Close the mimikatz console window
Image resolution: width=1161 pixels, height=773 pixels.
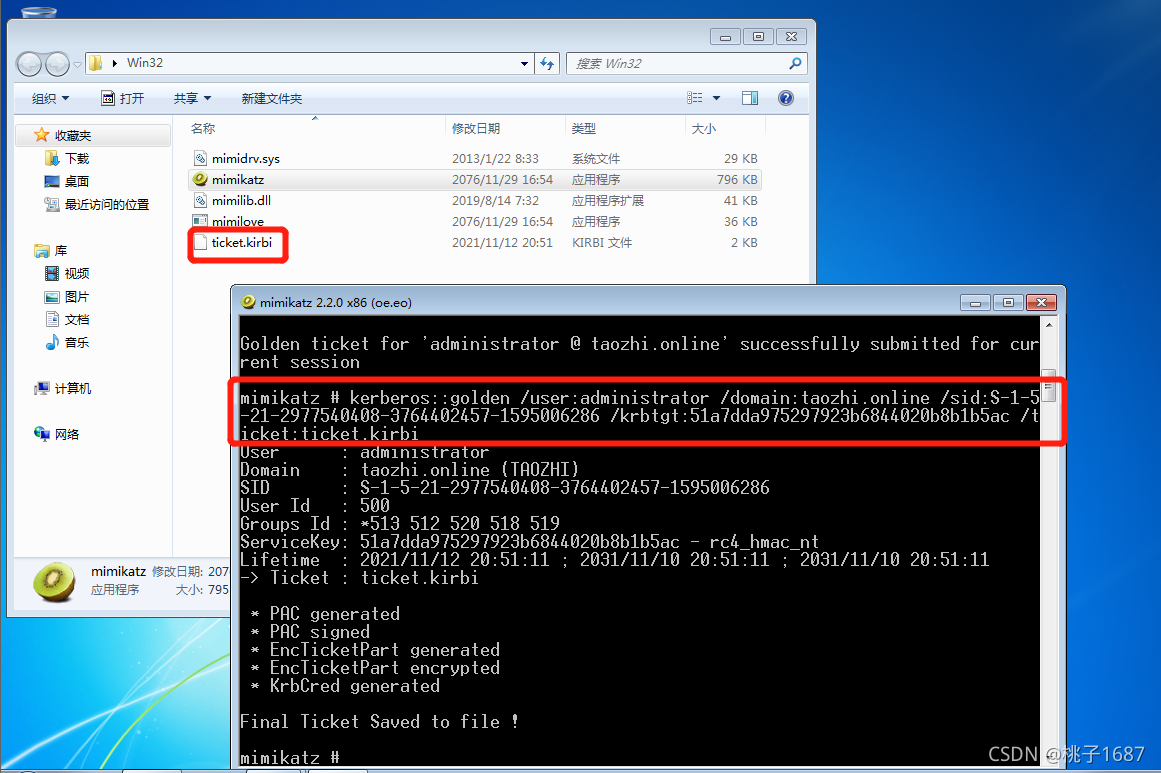[1041, 303]
